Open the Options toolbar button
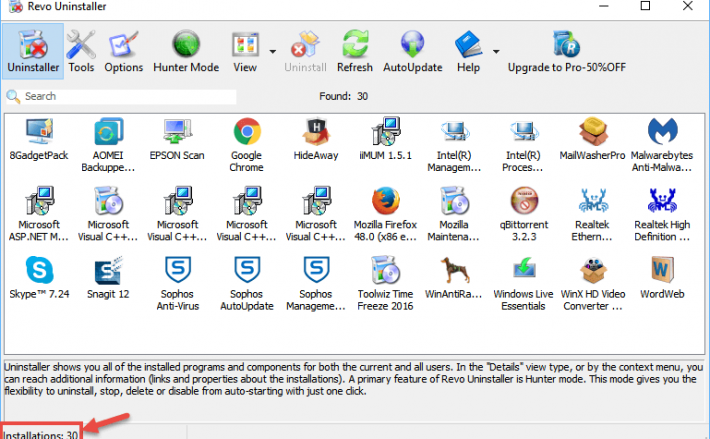710x439 pixels. (124, 51)
